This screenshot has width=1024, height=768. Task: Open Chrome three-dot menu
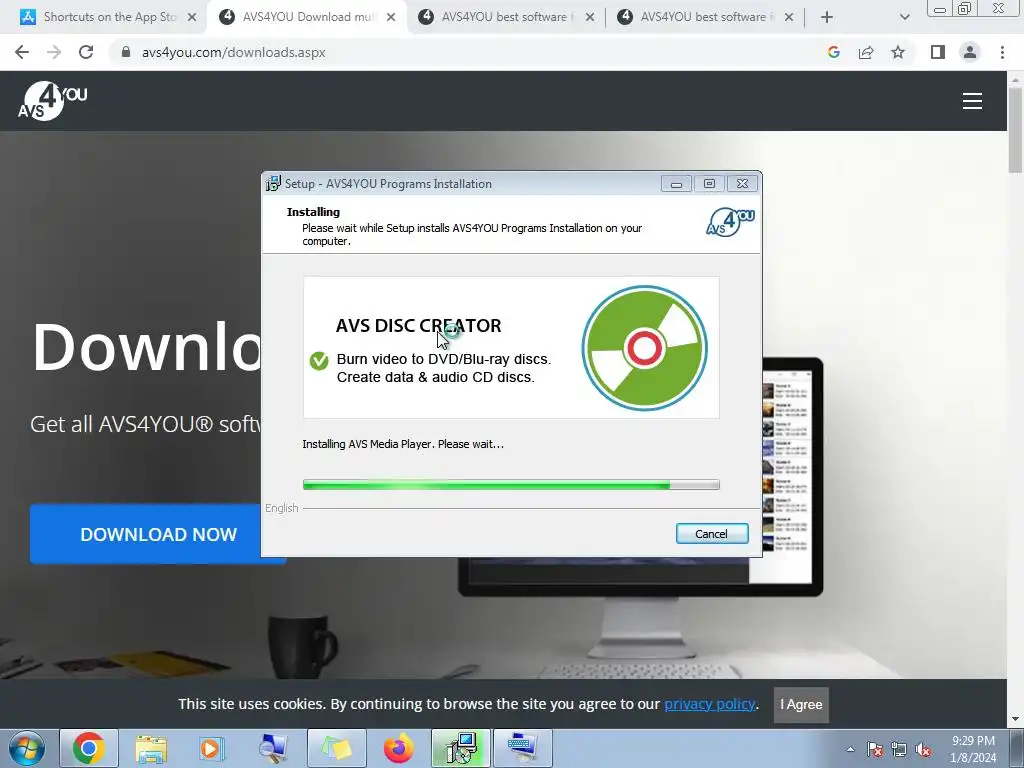tap(1002, 52)
